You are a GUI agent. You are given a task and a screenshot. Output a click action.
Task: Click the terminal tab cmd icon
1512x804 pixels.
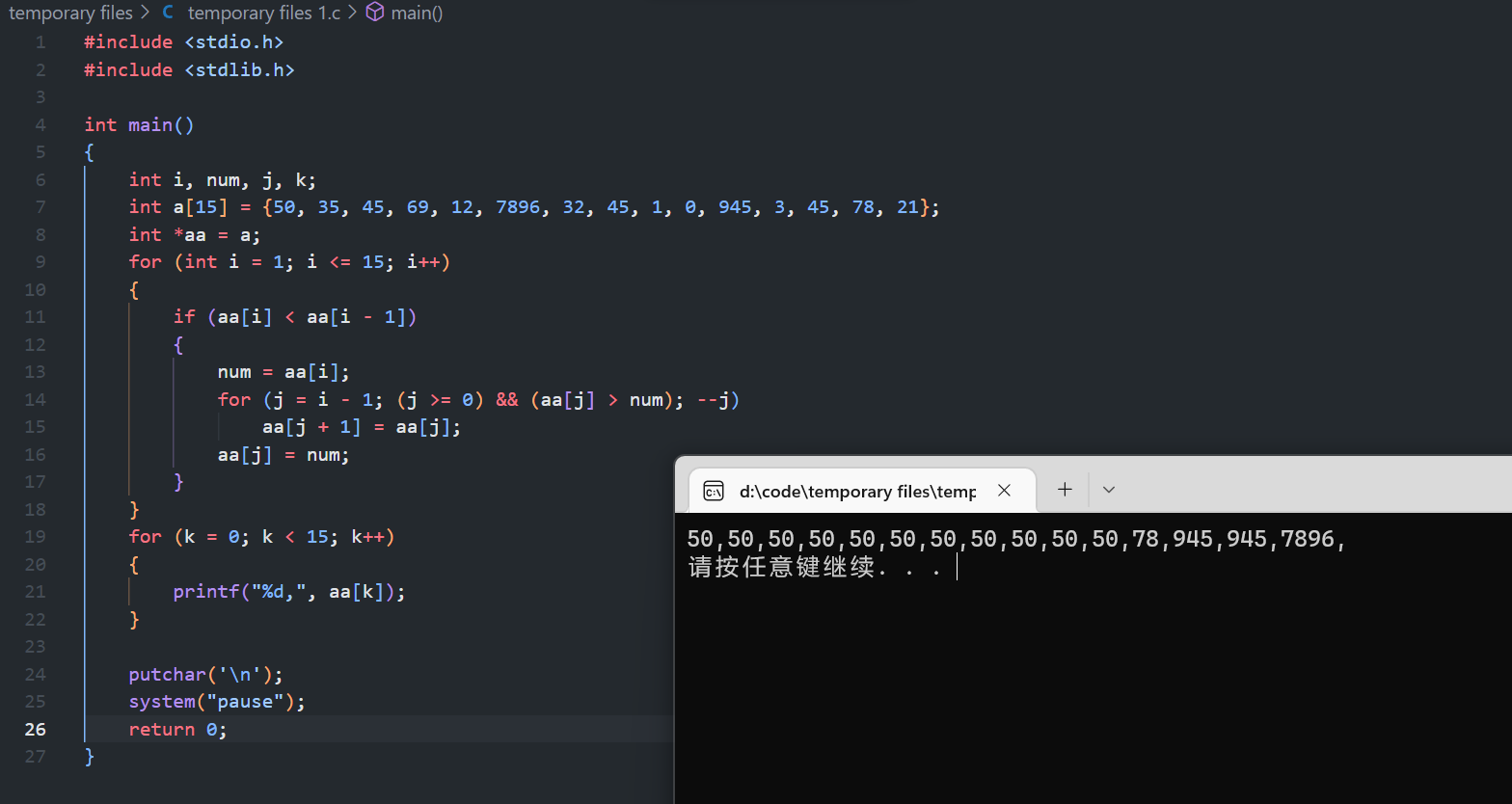[x=714, y=492]
